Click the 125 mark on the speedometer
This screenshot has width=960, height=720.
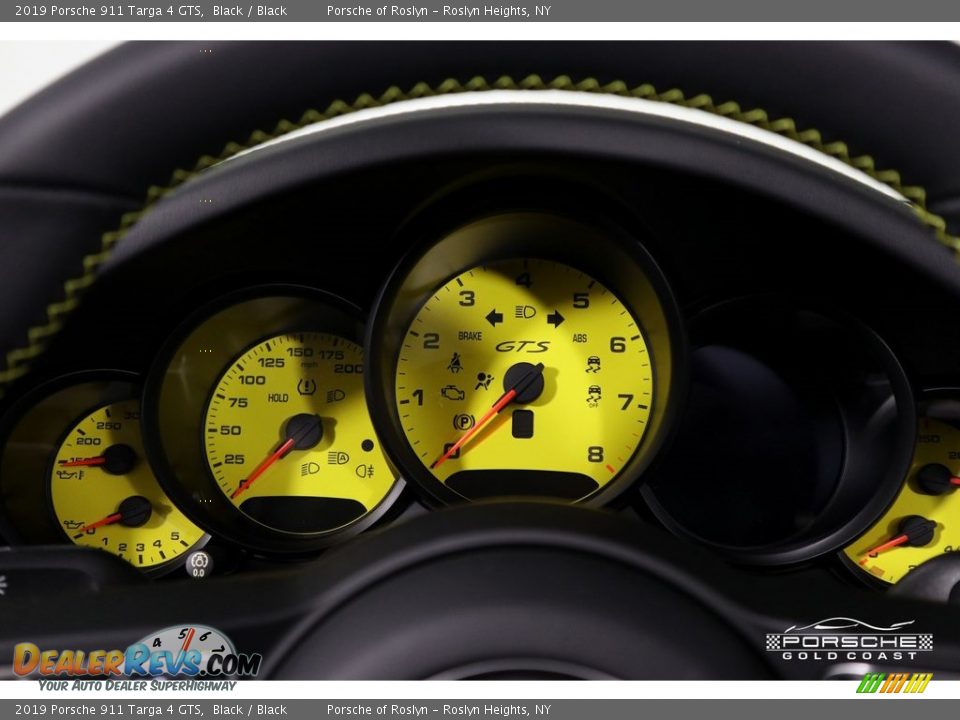[271, 362]
